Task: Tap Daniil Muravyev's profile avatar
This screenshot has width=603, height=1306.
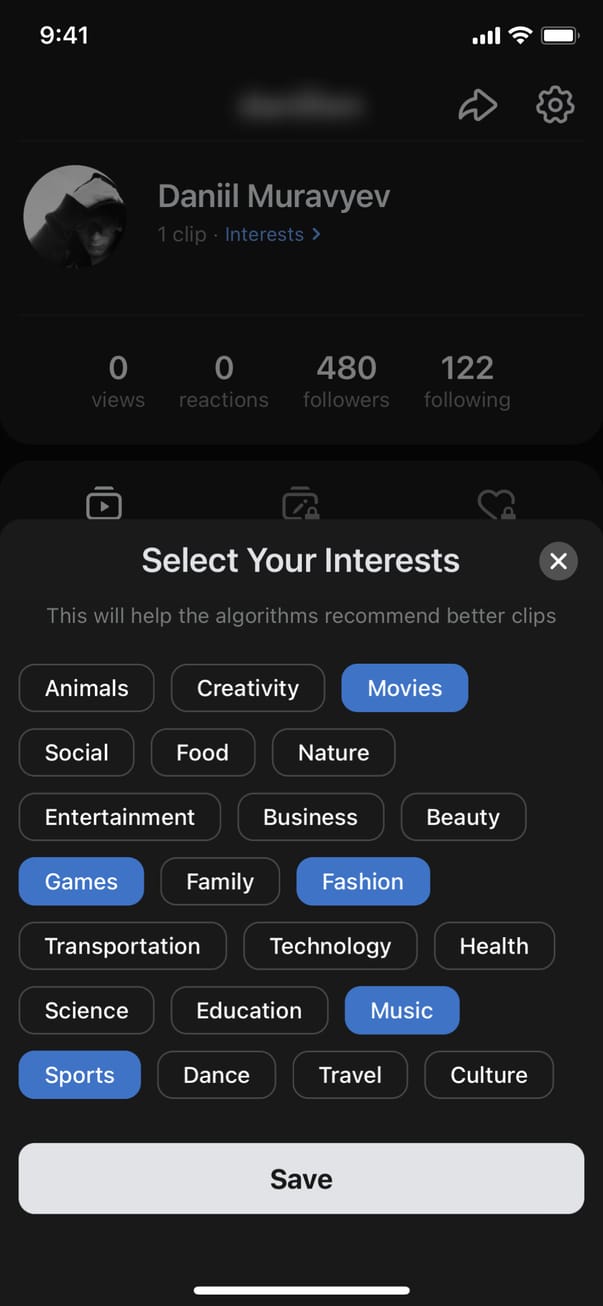Action: click(x=74, y=217)
